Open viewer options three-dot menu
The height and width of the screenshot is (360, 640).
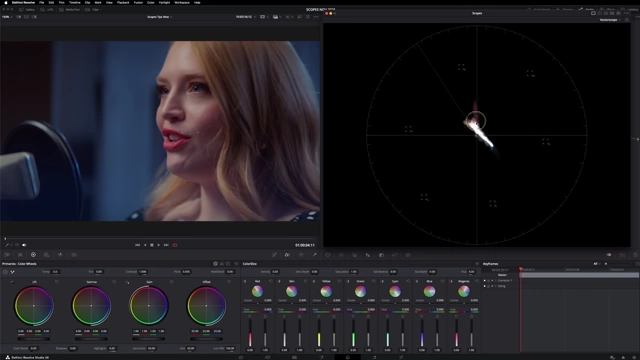pyautogui.click(x=316, y=17)
